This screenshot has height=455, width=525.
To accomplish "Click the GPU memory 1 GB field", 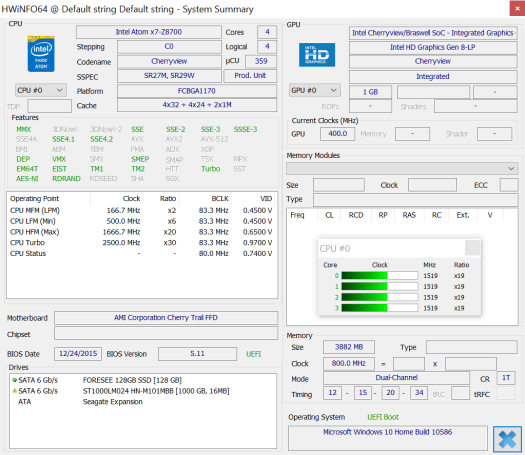I will (370, 92).
